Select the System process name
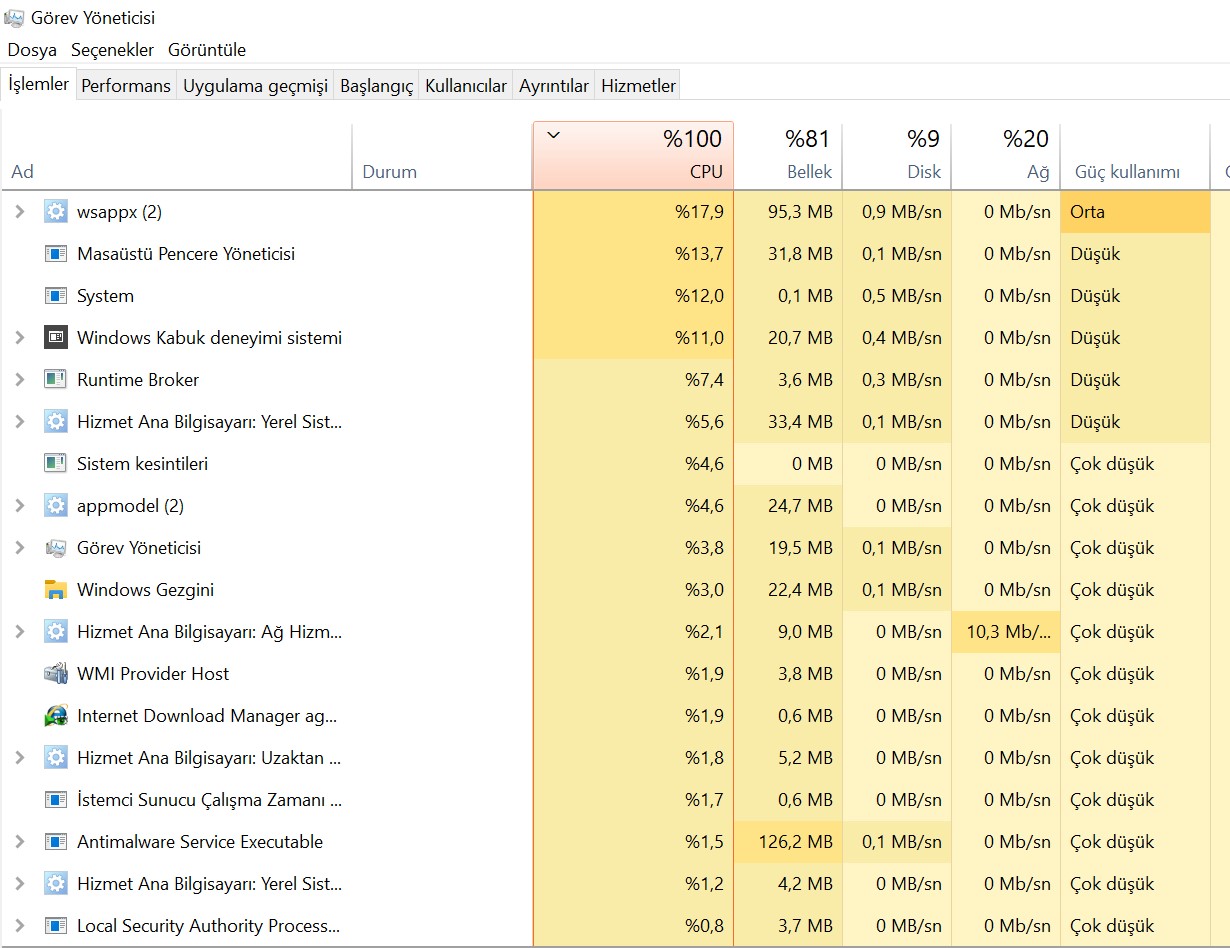The width and height of the screenshot is (1230, 948). click(x=105, y=296)
